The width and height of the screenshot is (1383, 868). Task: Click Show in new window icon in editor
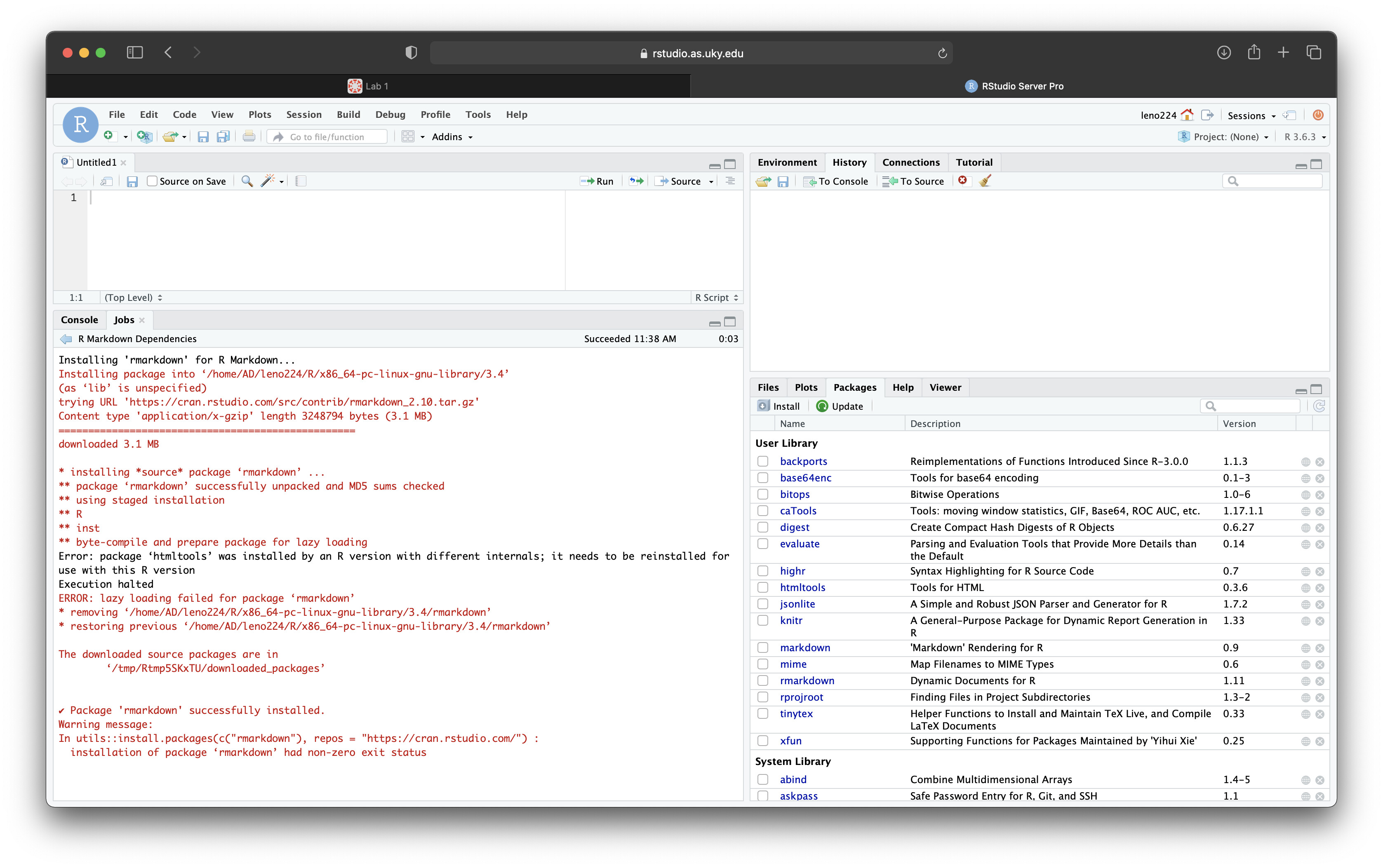coord(106,181)
